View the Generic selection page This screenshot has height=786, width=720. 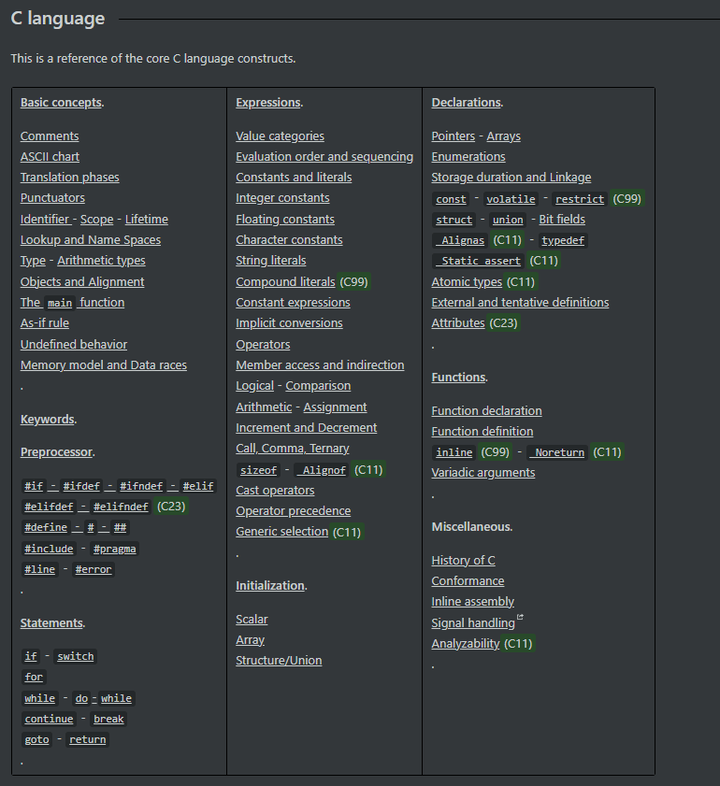tap(282, 531)
